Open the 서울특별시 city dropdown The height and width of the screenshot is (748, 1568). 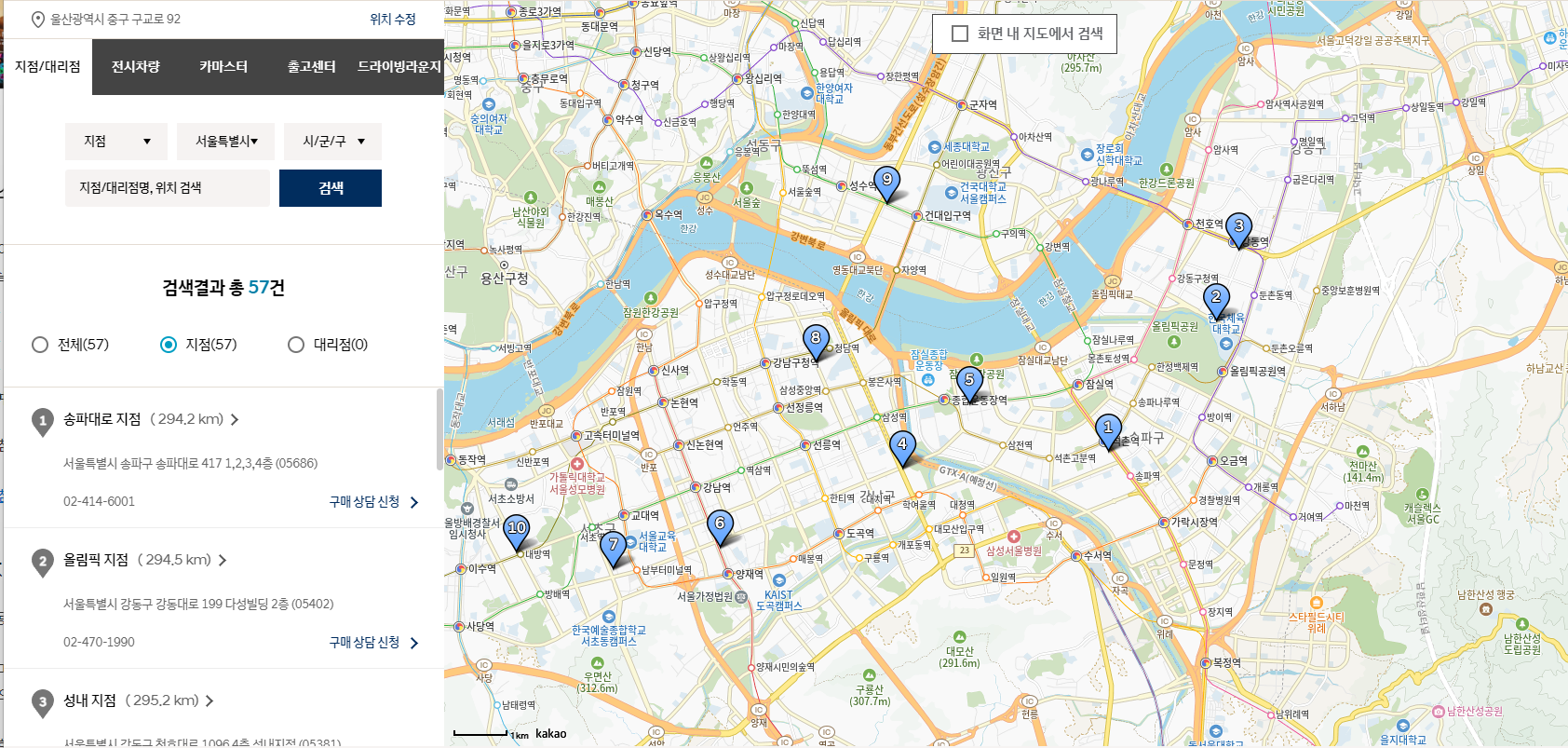226,142
